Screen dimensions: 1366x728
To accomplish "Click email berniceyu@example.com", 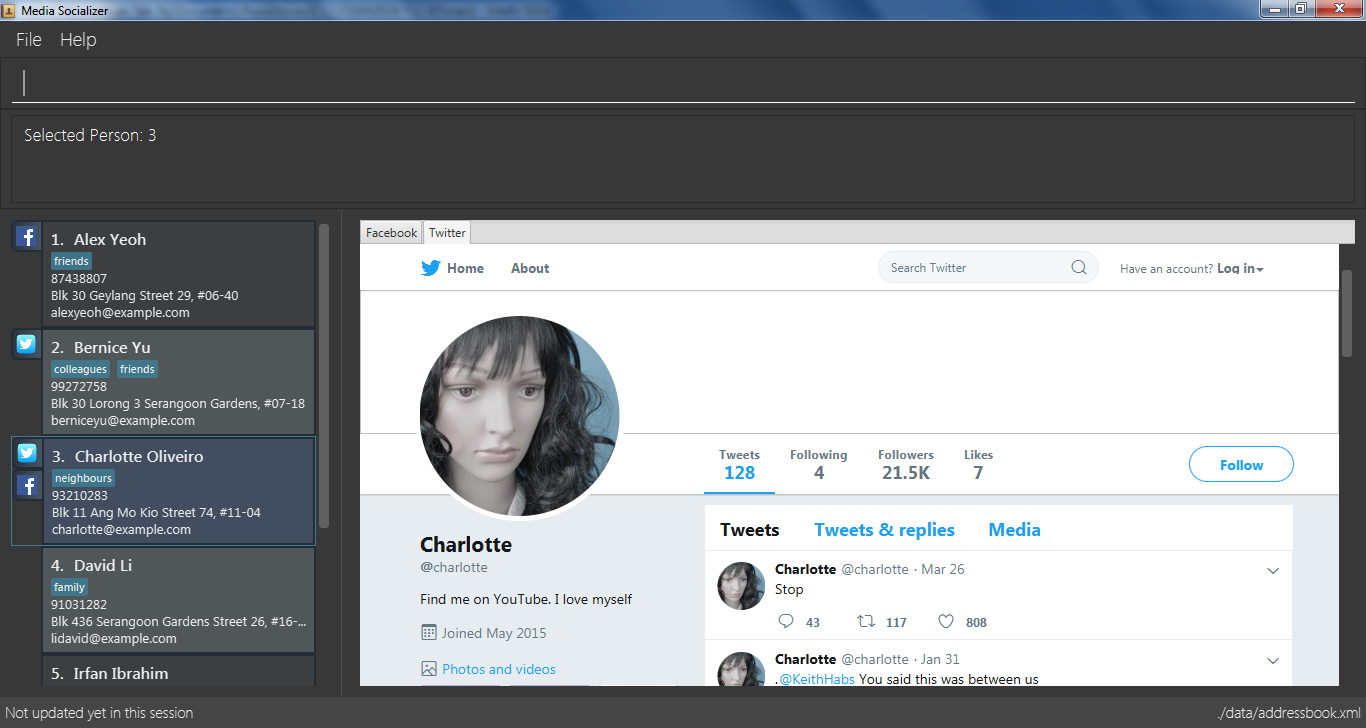I will pyautogui.click(x=123, y=421).
